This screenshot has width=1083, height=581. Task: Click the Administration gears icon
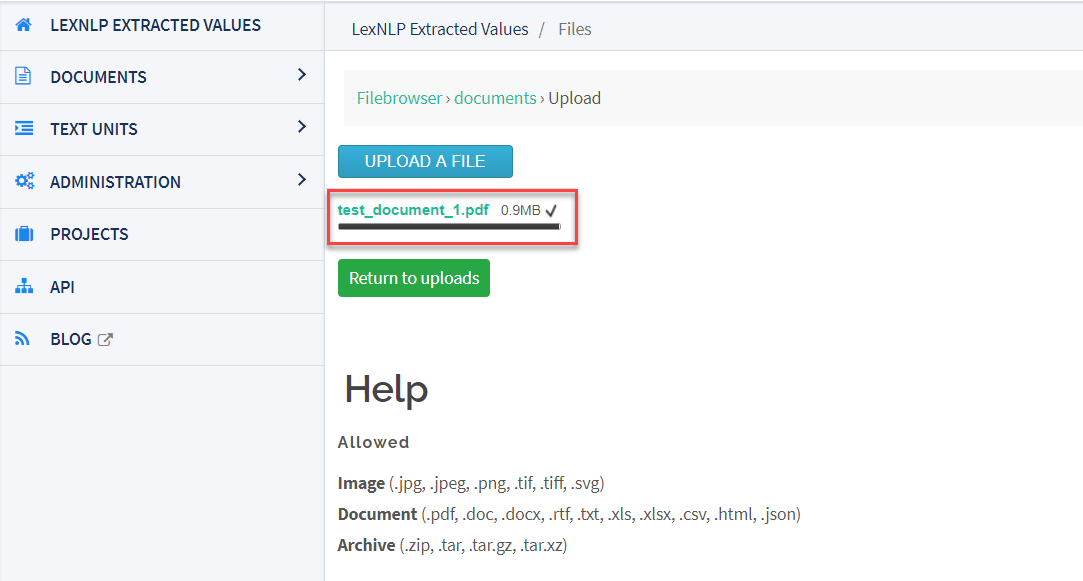24,181
